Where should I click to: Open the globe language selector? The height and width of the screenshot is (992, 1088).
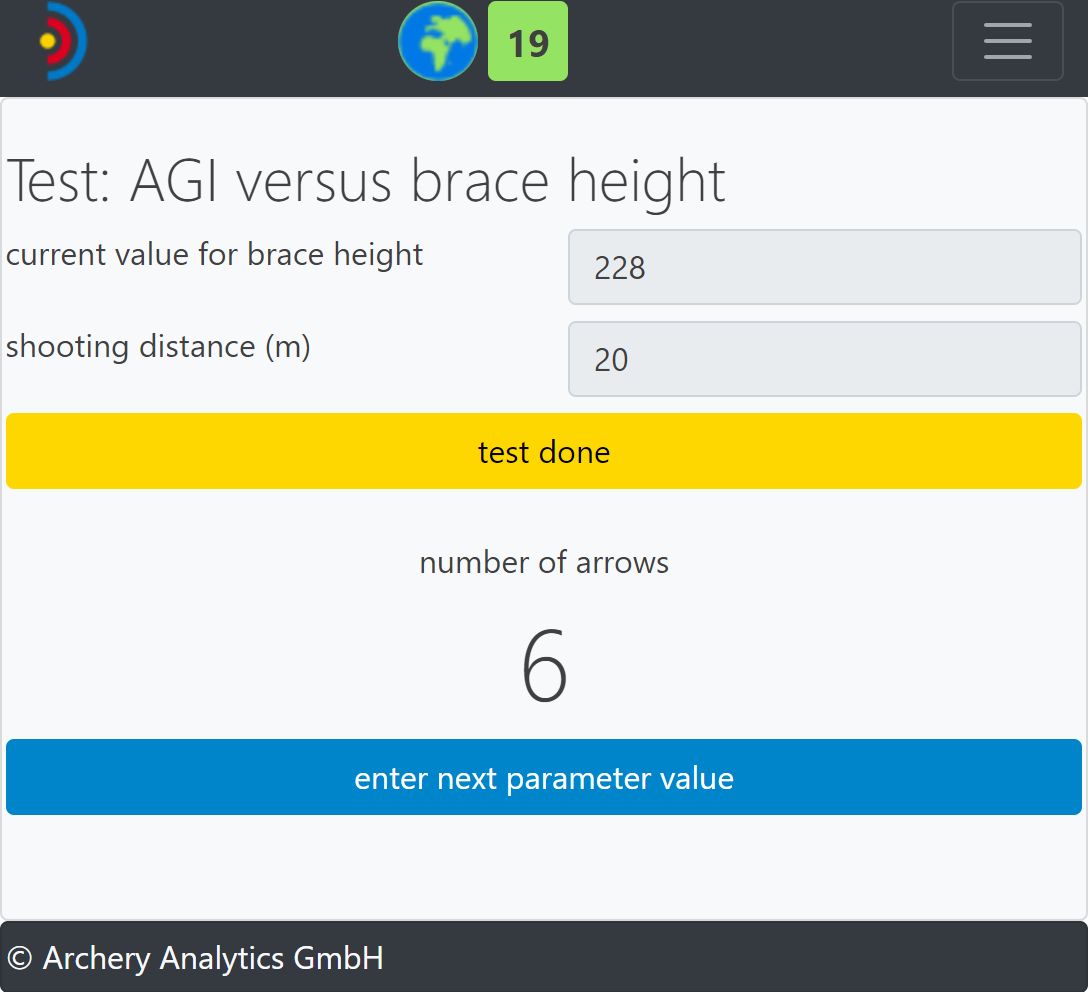click(437, 41)
